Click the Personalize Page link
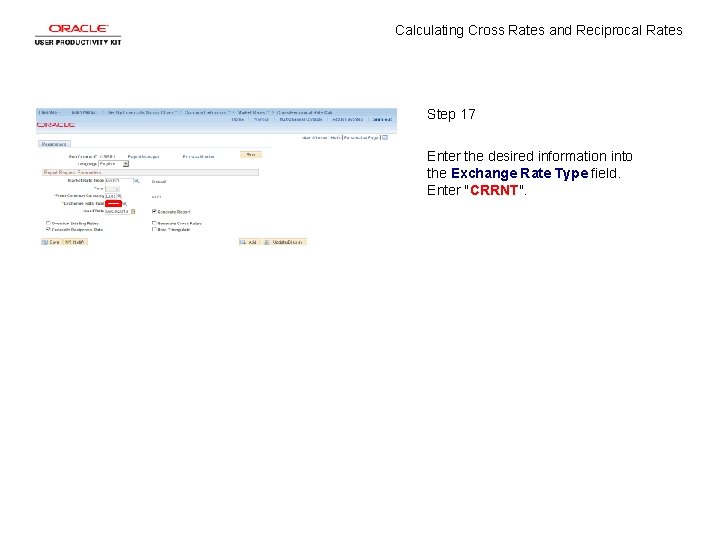 tap(361, 138)
